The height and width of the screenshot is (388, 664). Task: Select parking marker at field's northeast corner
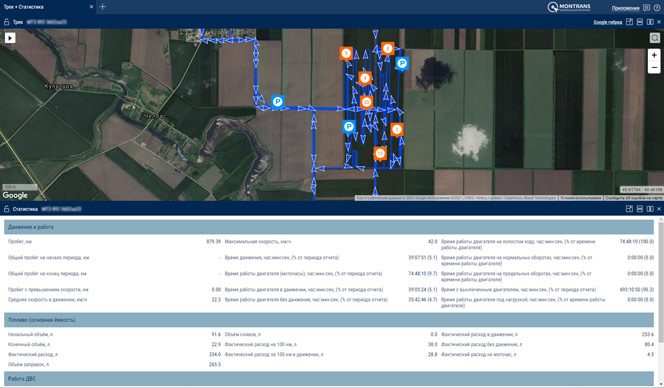point(402,64)
